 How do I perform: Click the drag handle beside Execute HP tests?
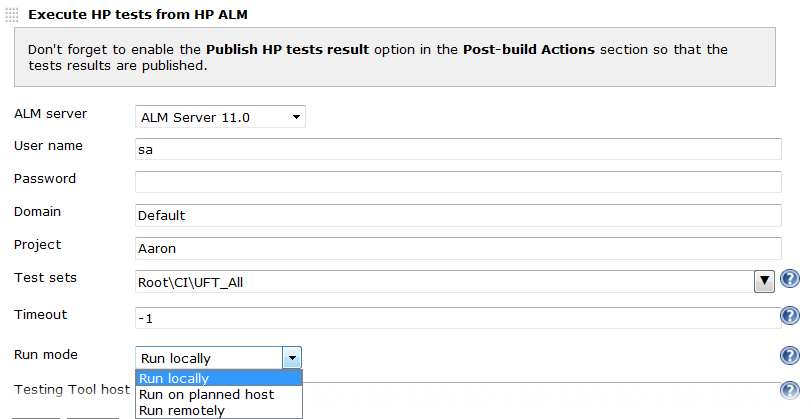pyautogui.click(x=12, y=16)
